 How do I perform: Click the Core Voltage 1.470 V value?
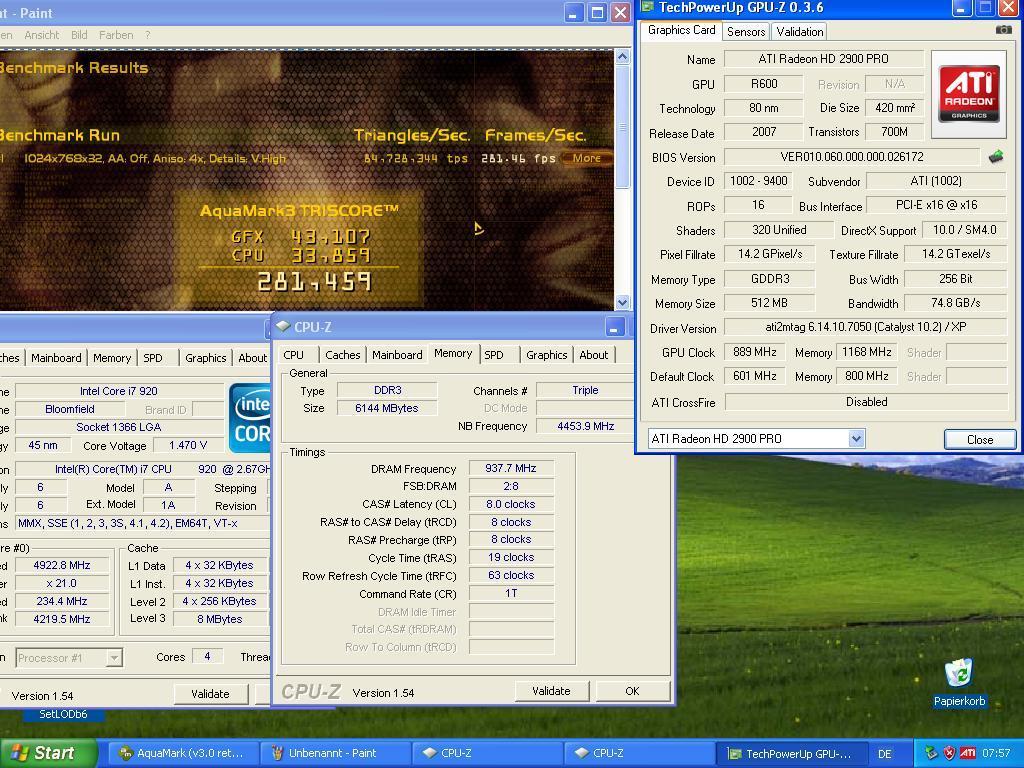tap(188, 445)
